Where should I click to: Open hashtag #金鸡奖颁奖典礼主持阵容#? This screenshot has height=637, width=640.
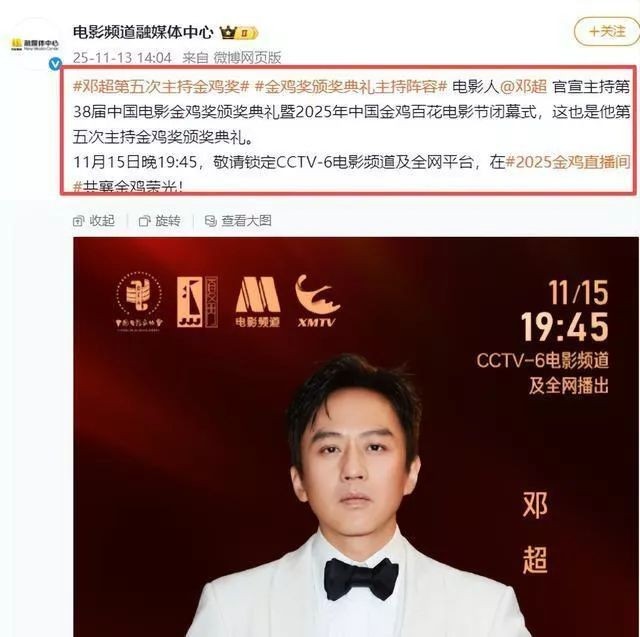click(x=351, y=87)
